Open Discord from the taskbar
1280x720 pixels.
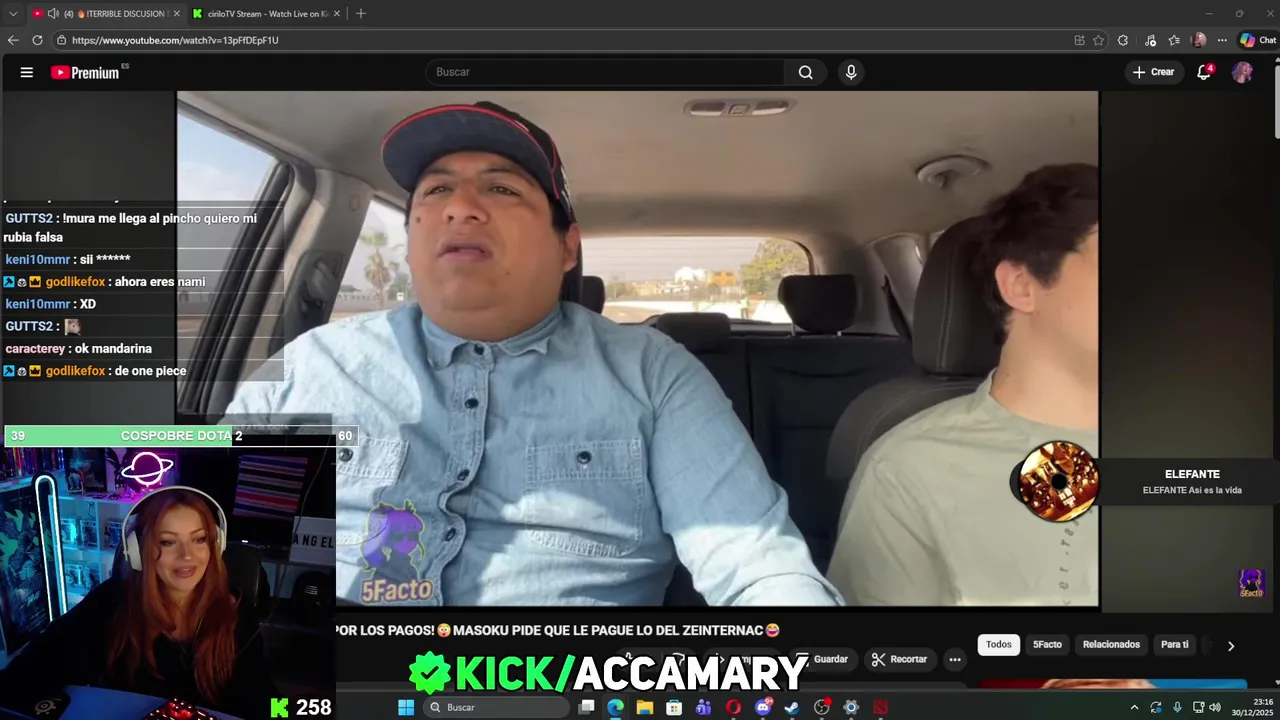(x=763, y=707)
